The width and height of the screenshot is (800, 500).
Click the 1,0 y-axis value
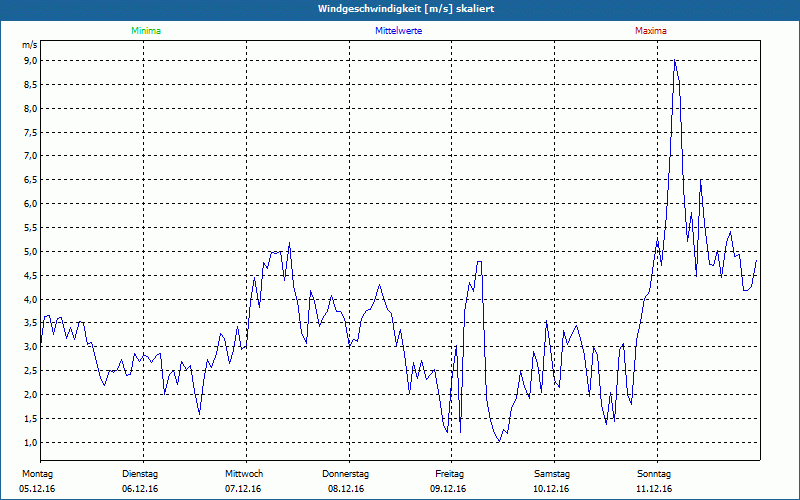pyautogui.click(x=31, y=443)
